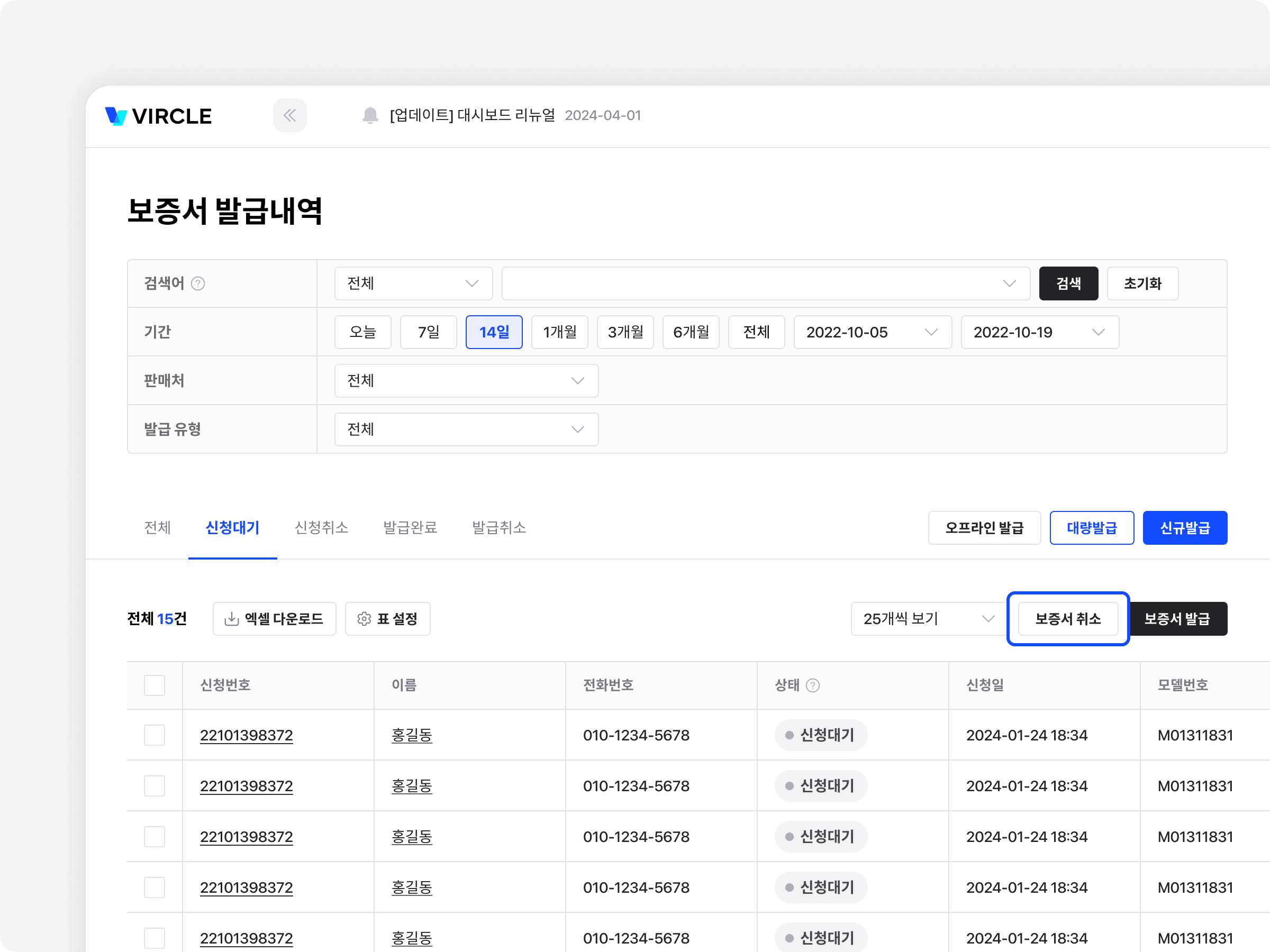Select the header select-all checkbox
Image resolution: width=1270 pixels, height=952 pixels.
(x=155, y=685)
